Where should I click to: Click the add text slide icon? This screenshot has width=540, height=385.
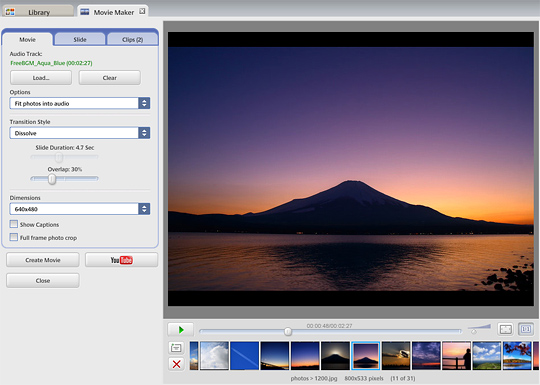click(x=176, y=347)
